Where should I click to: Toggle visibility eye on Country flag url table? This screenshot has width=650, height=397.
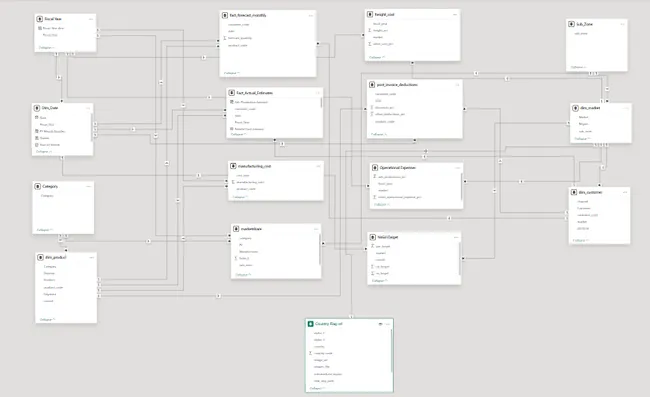point(381,324)
